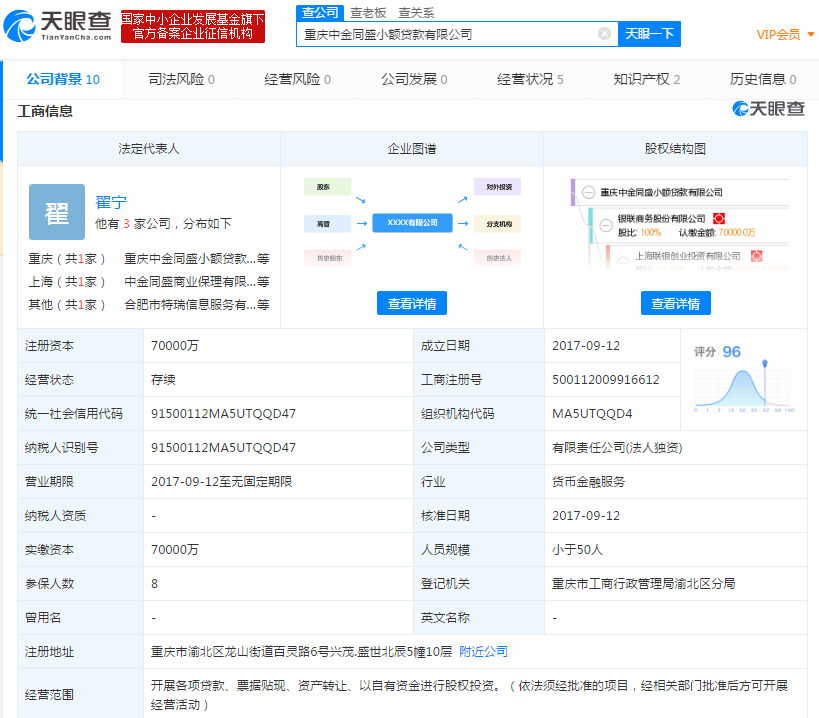Select the red 官方备案企业征信机构 banner
This screenshot has width=819, height=718.
pos(193,27)
